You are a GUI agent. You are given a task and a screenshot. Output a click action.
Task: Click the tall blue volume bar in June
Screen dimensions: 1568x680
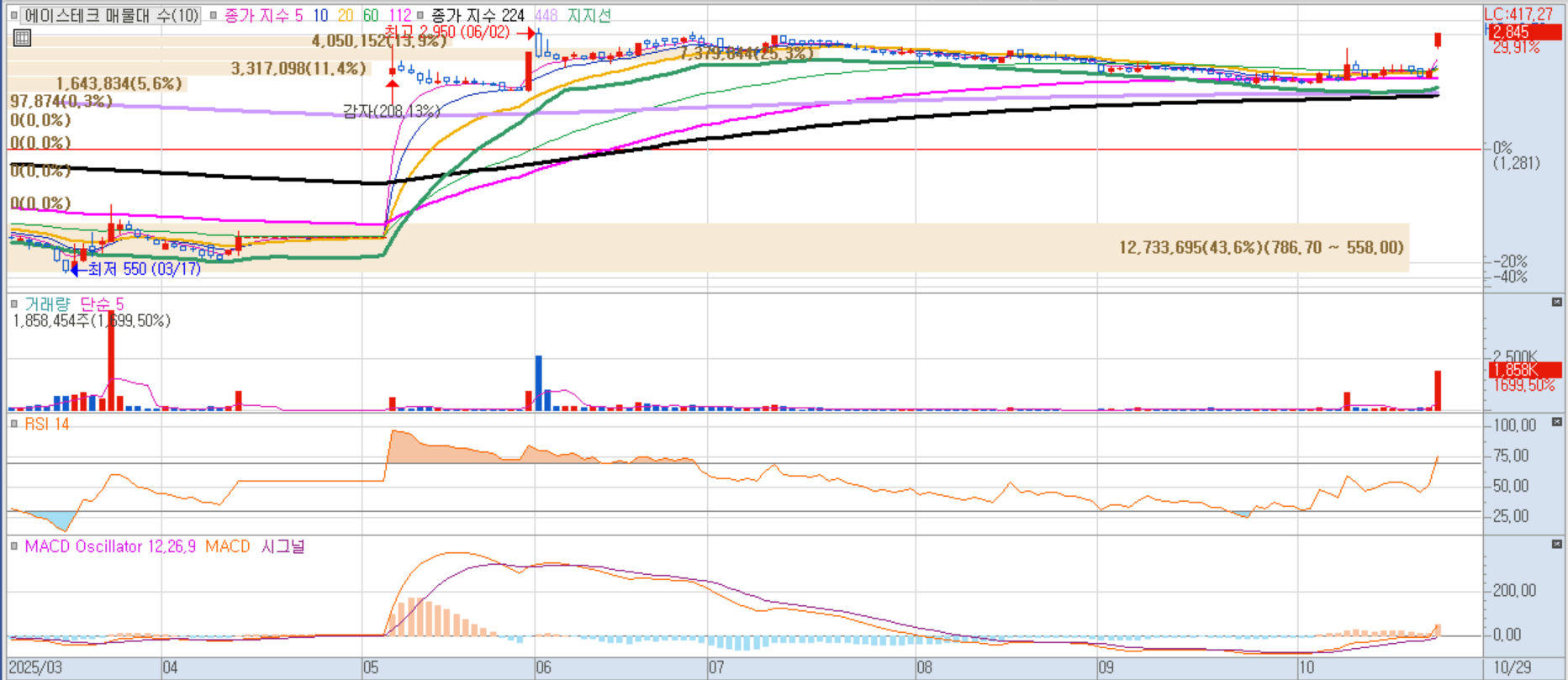[539, 383]
